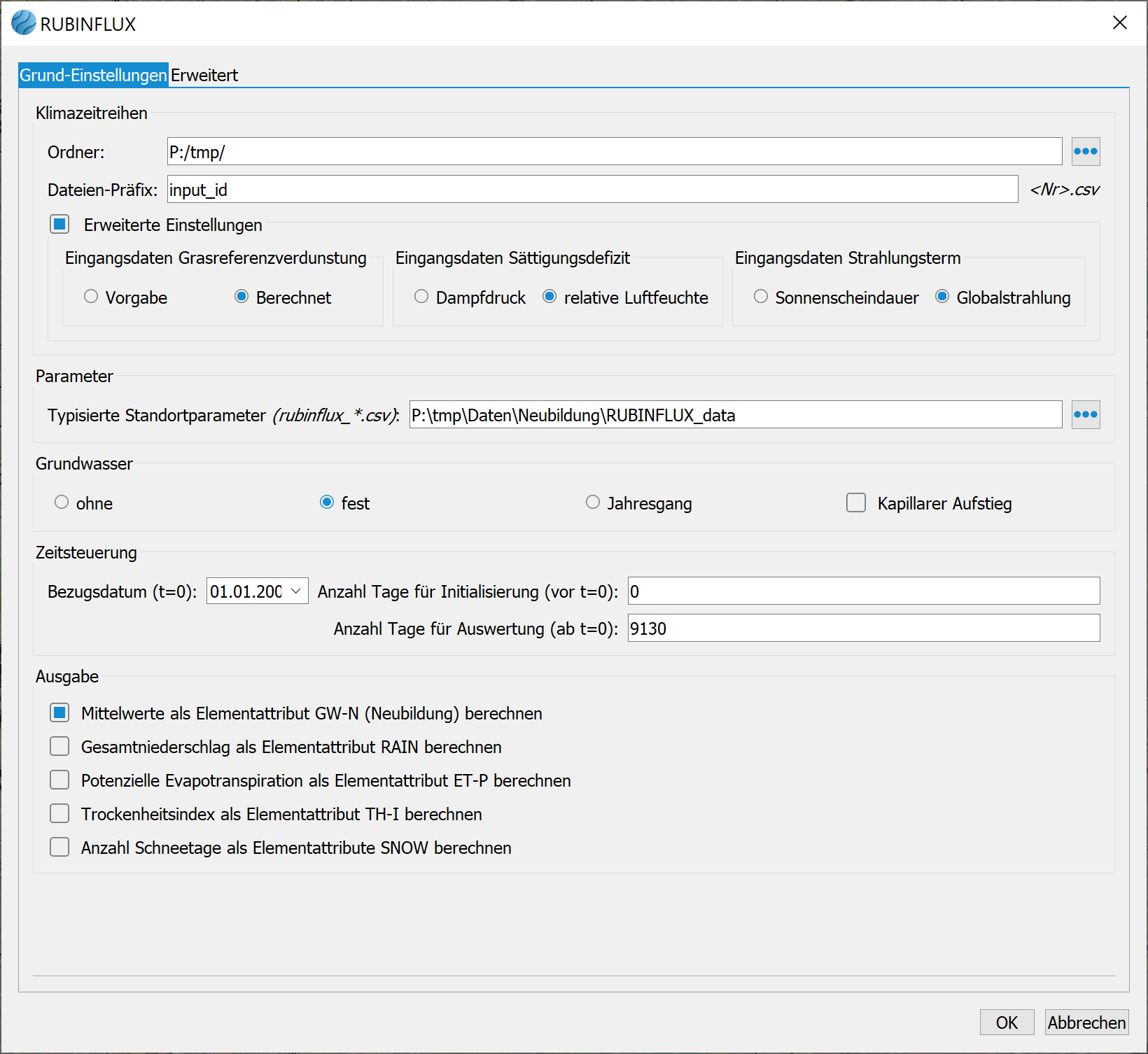Choose Dampfdruck for Sättigungsdefizit input
Viewport: 1148px width, 1054px height.
[421, 297]
